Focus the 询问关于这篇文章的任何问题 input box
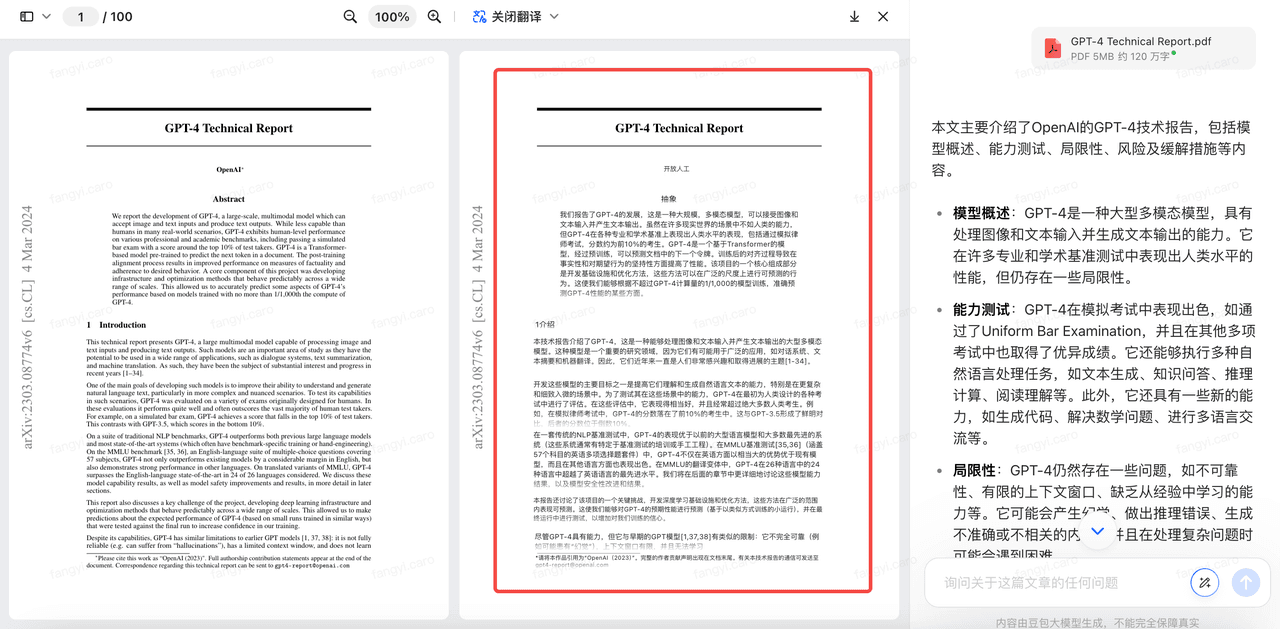Image resolution: width=1280 pixels, height=629 pixels. 1050,583
